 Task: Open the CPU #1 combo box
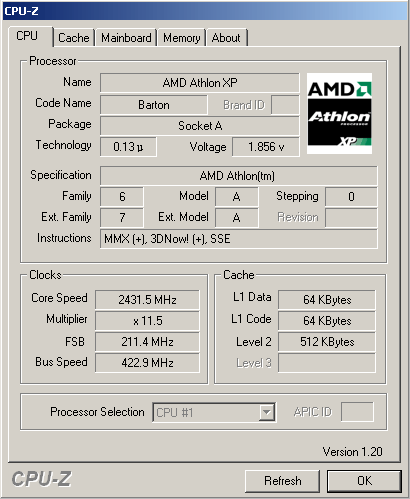(214, 413)
